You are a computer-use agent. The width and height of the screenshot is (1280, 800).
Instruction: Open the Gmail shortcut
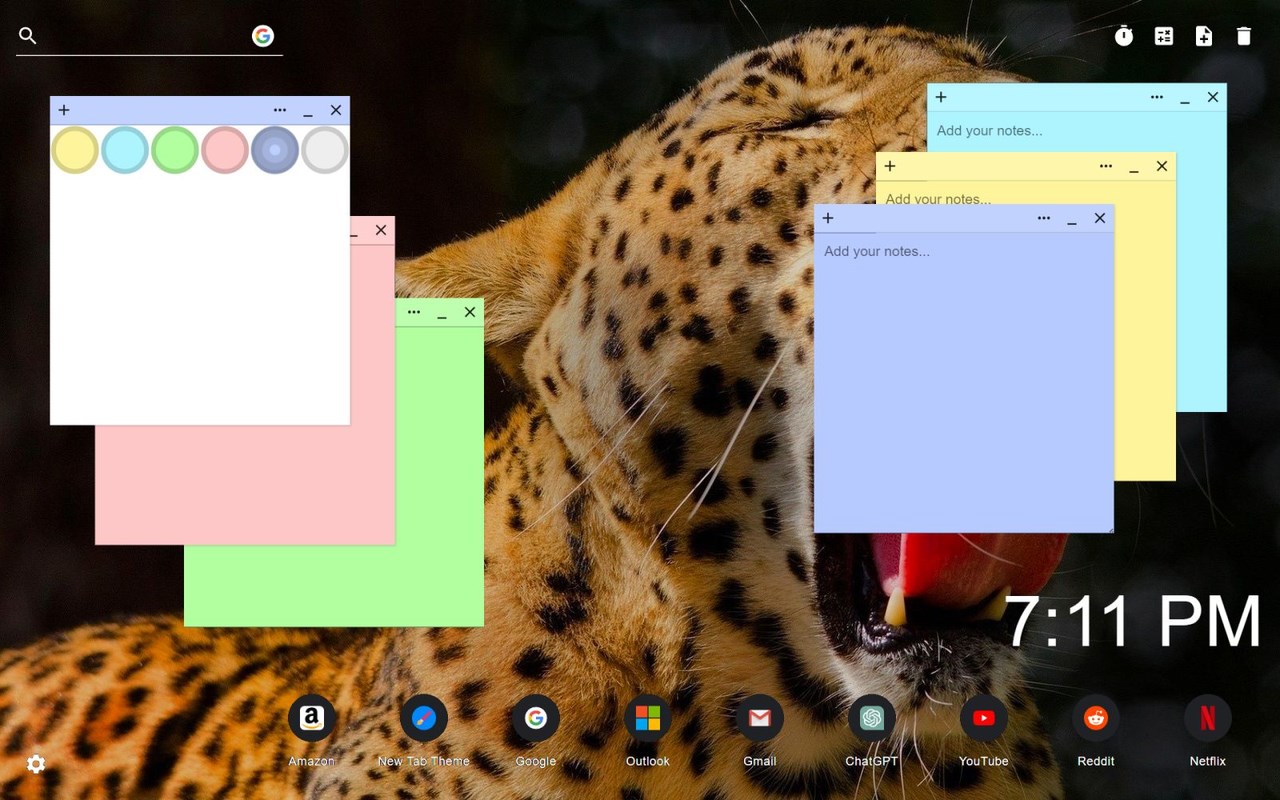(x=760, y=719)
